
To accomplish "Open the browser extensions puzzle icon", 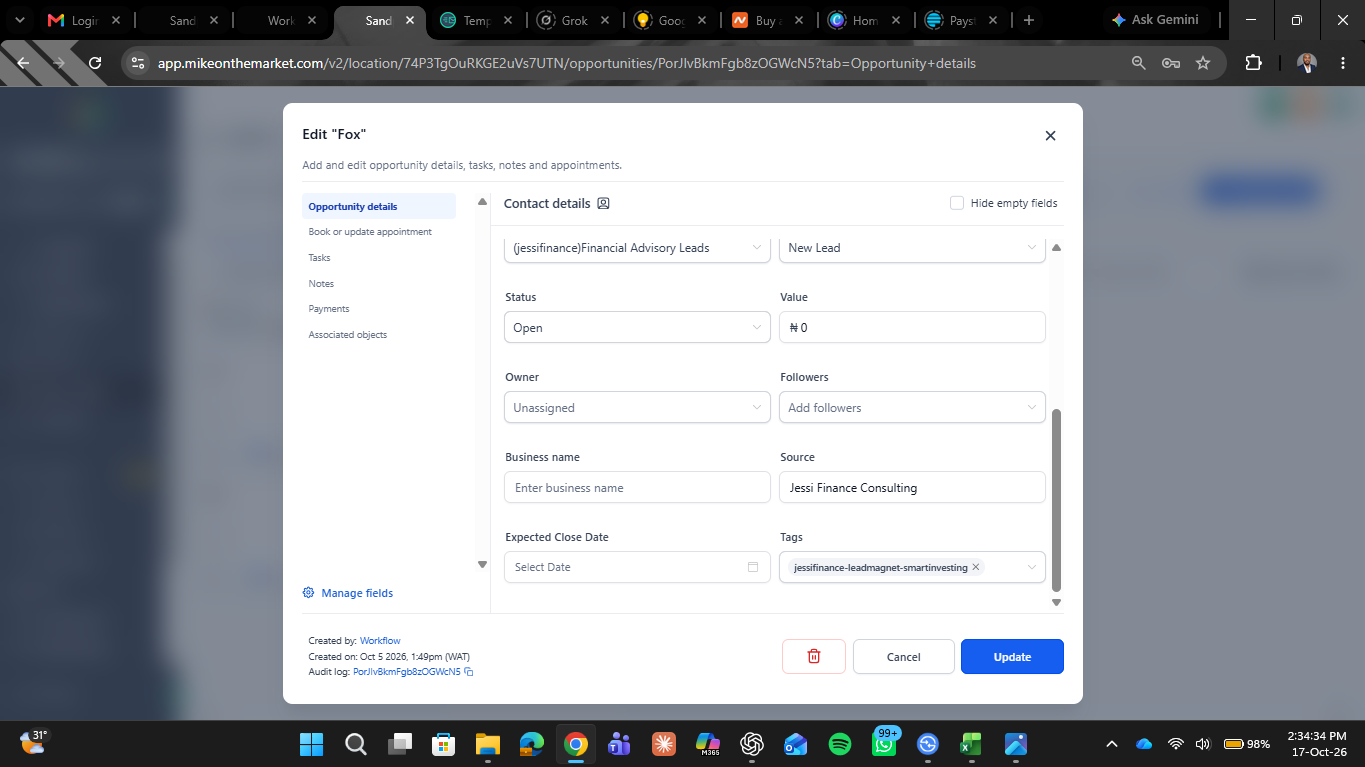I will point(1253,63).
